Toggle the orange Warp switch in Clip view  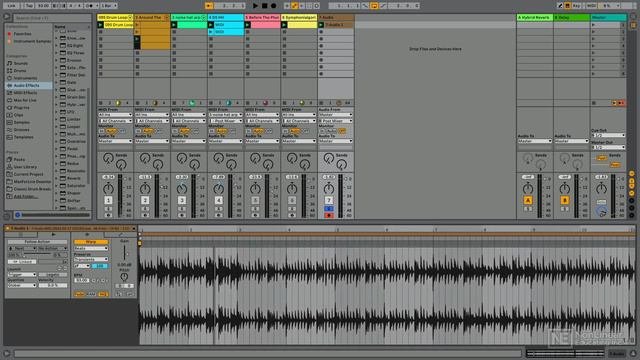[x=91, y=242]
